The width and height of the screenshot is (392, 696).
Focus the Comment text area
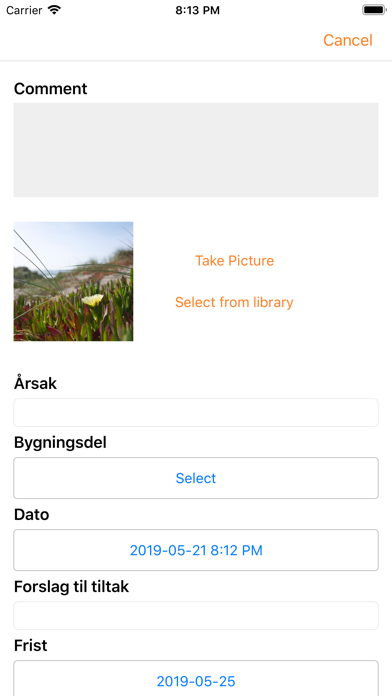[x=196, y=150]
